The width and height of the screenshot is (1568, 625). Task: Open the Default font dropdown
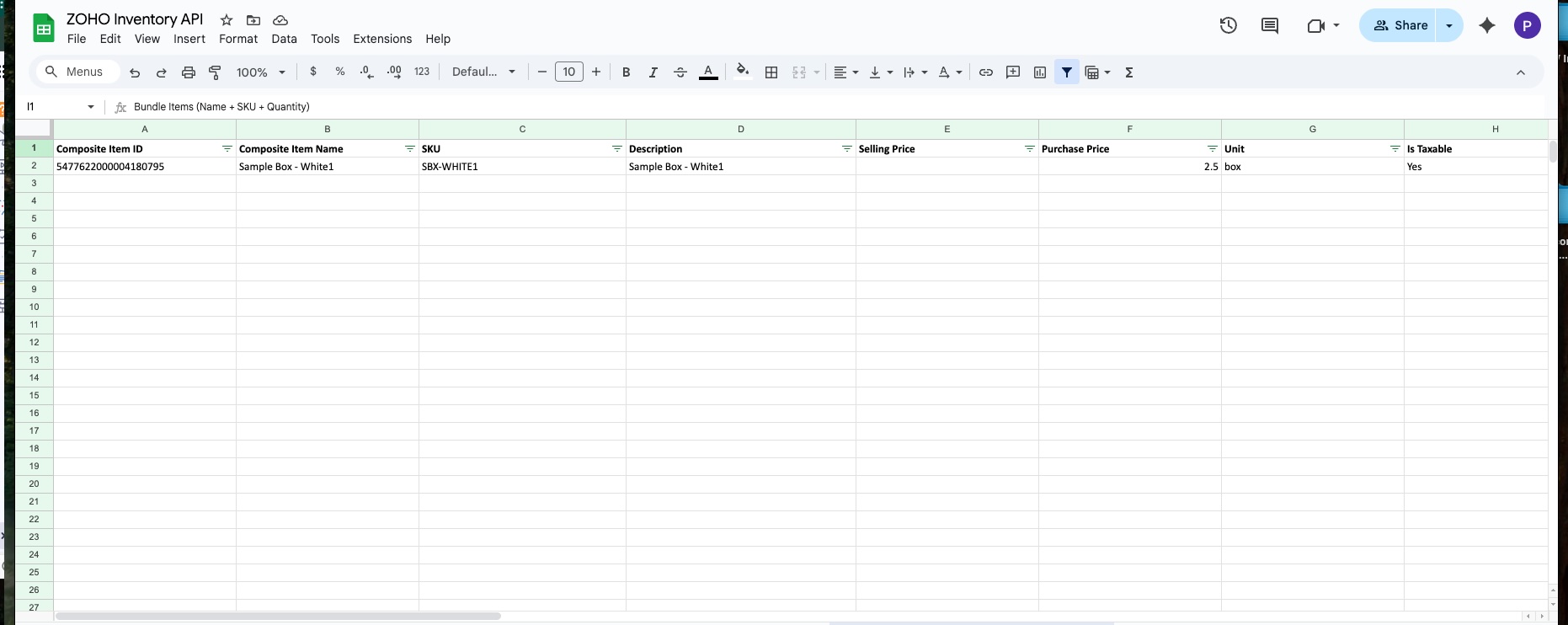tap(483, 72)
